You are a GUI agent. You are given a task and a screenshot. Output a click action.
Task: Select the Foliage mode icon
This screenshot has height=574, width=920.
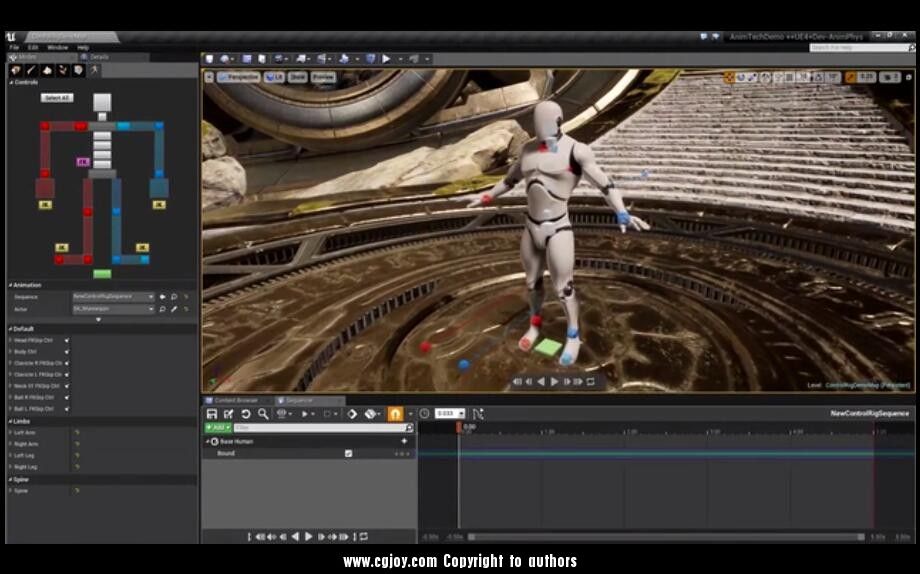(x=63, y=70)
